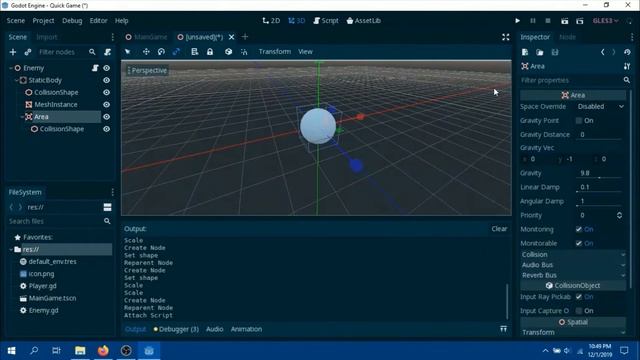Open the Debug menu

tap(72, 21)
